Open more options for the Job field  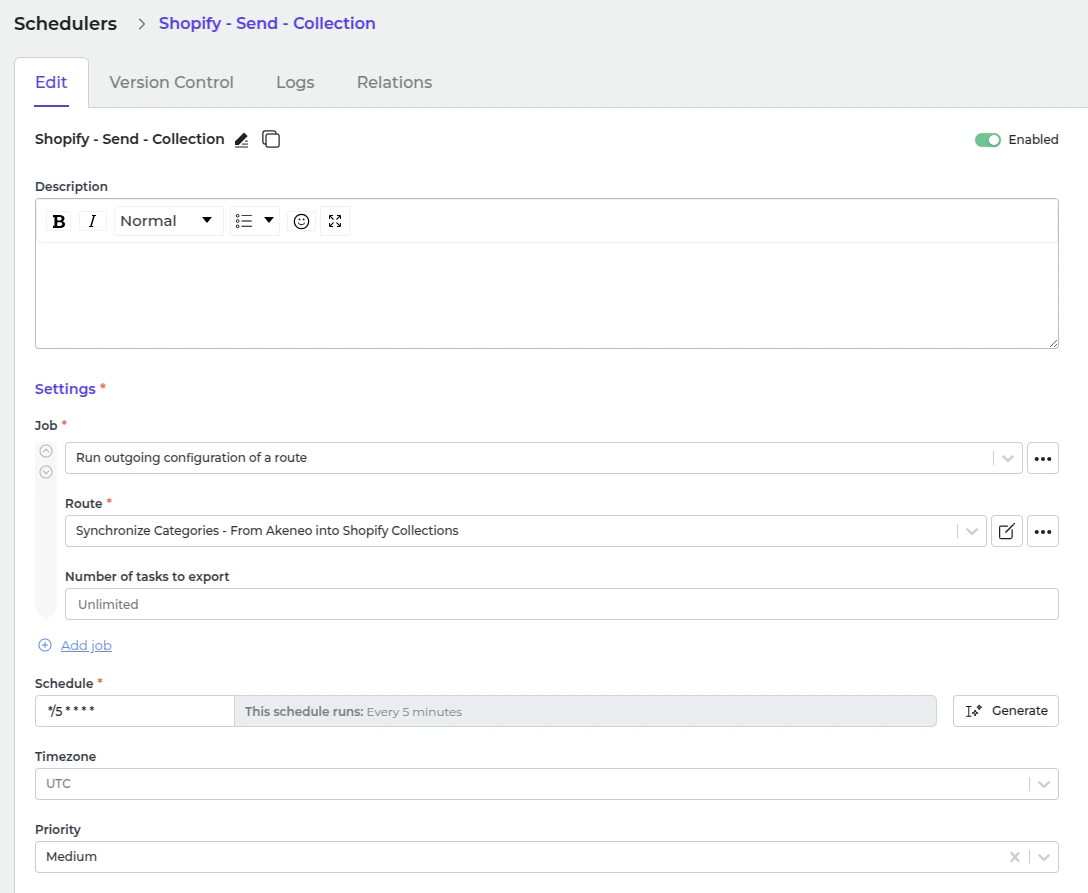pos(1043,458)
